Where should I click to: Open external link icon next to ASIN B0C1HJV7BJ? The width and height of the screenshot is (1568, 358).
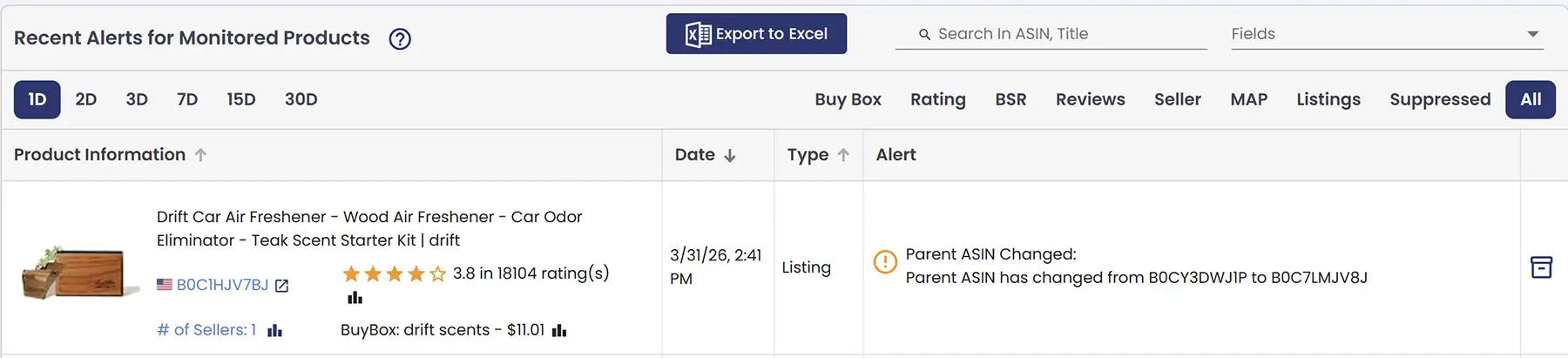281,286
